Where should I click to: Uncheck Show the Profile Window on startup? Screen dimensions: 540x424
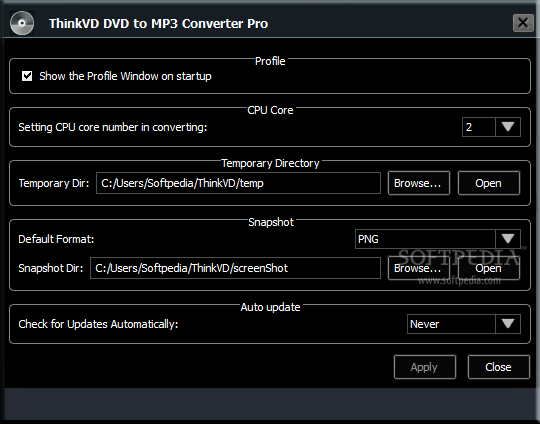27,76
